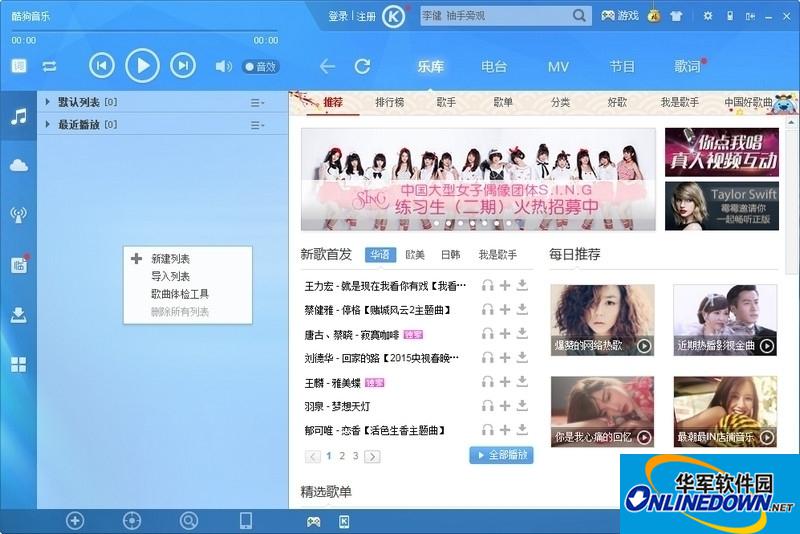Image resolution: width=800 pixels, height=534 pixels.
Task: Toggle the 音效 sound effect switch
Action: coord(260,67)
